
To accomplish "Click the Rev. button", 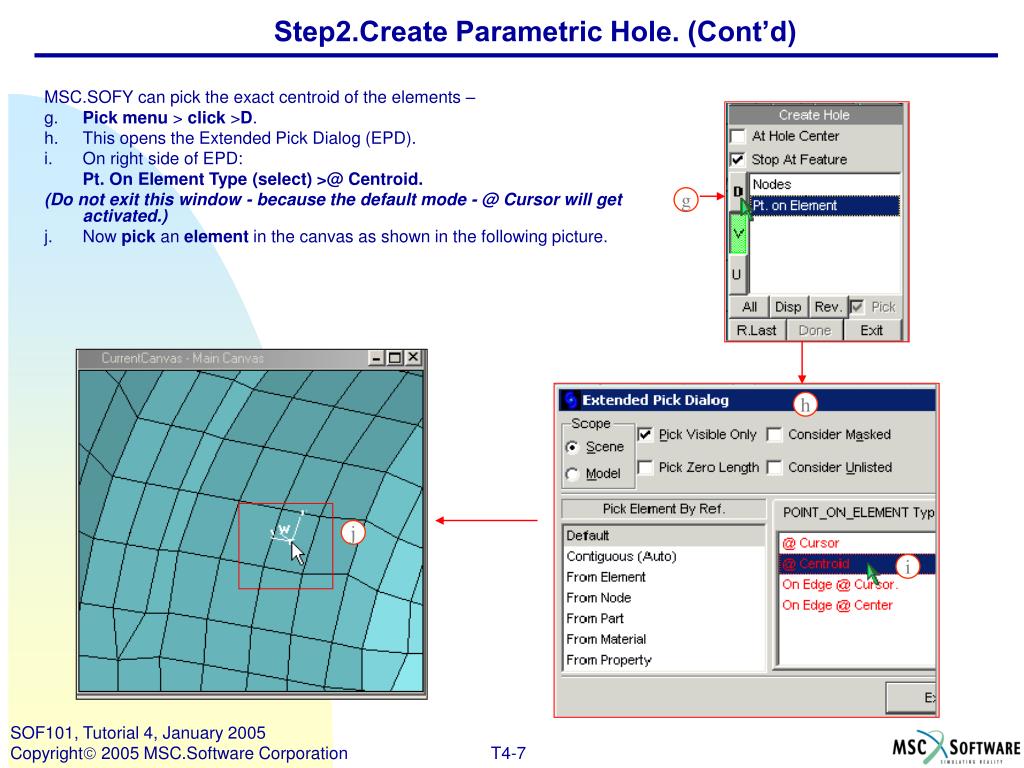I will click(827, 307).
